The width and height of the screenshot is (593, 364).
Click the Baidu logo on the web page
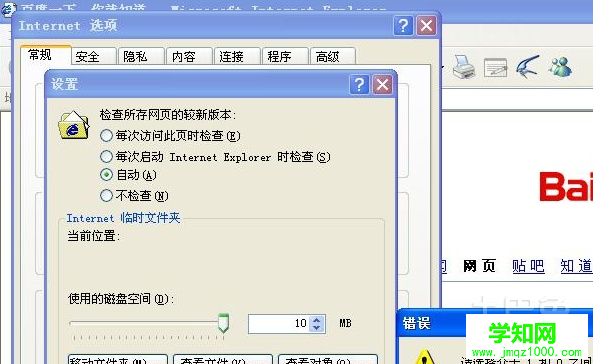[x=566, y=186]
